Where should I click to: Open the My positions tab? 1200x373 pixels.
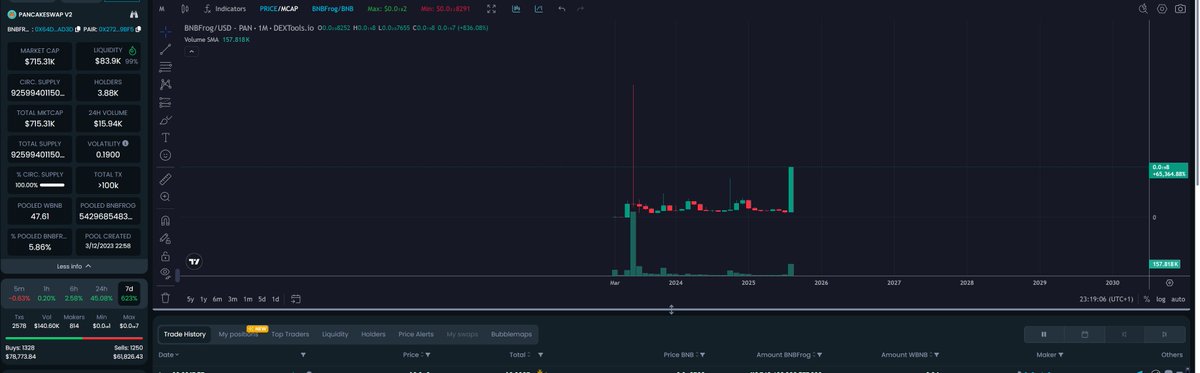[x=237, y=334]
